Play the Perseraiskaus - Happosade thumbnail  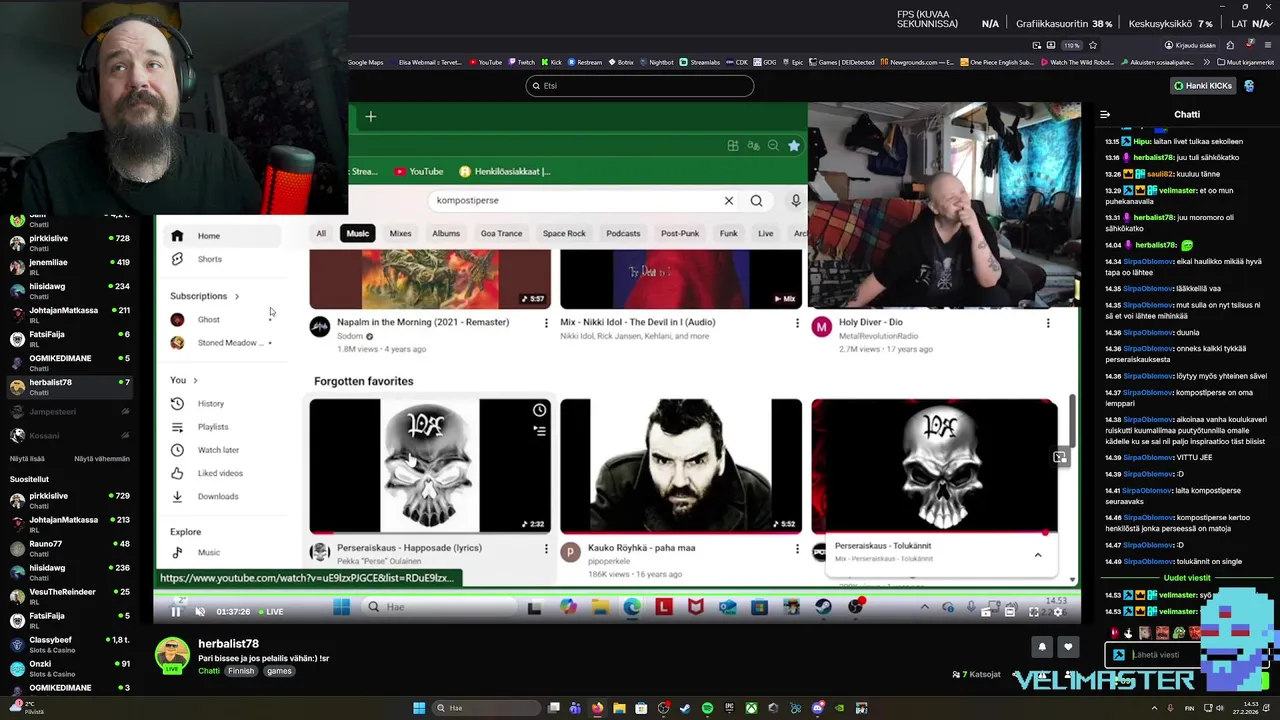tap(430, 466)
